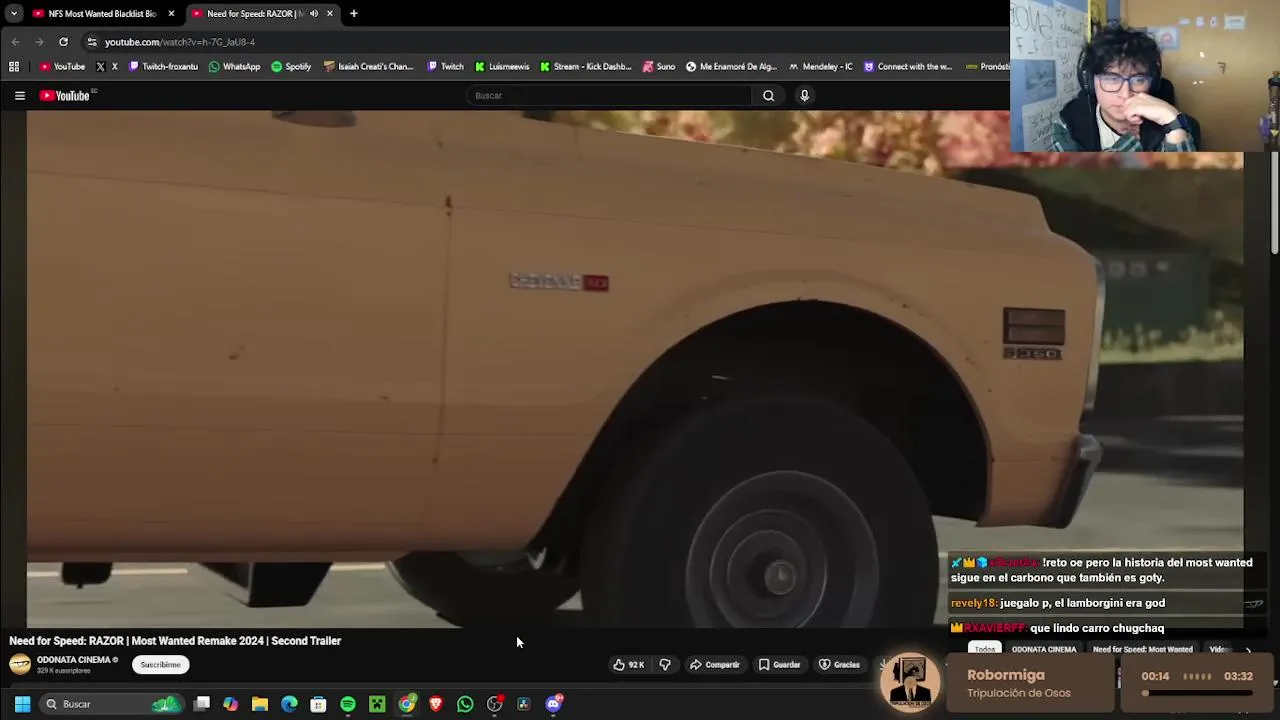Open Copilot from the taskbar
Screen dimensions: 1280x720
[x=231, y=704]
